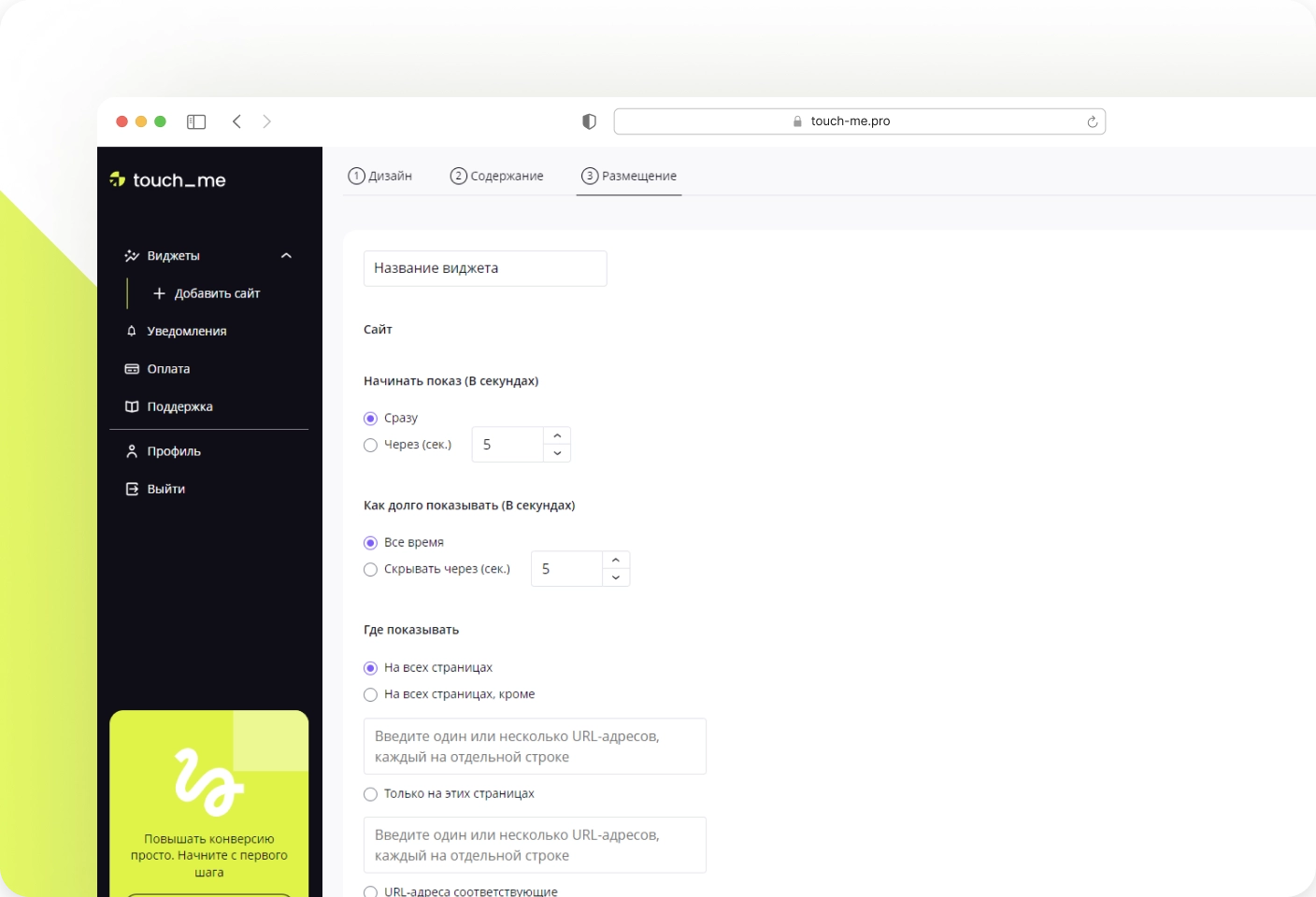
Task: Click the Начинать показ (В секундах) heading
Action: pyautogui.click(x=451, y=381)
